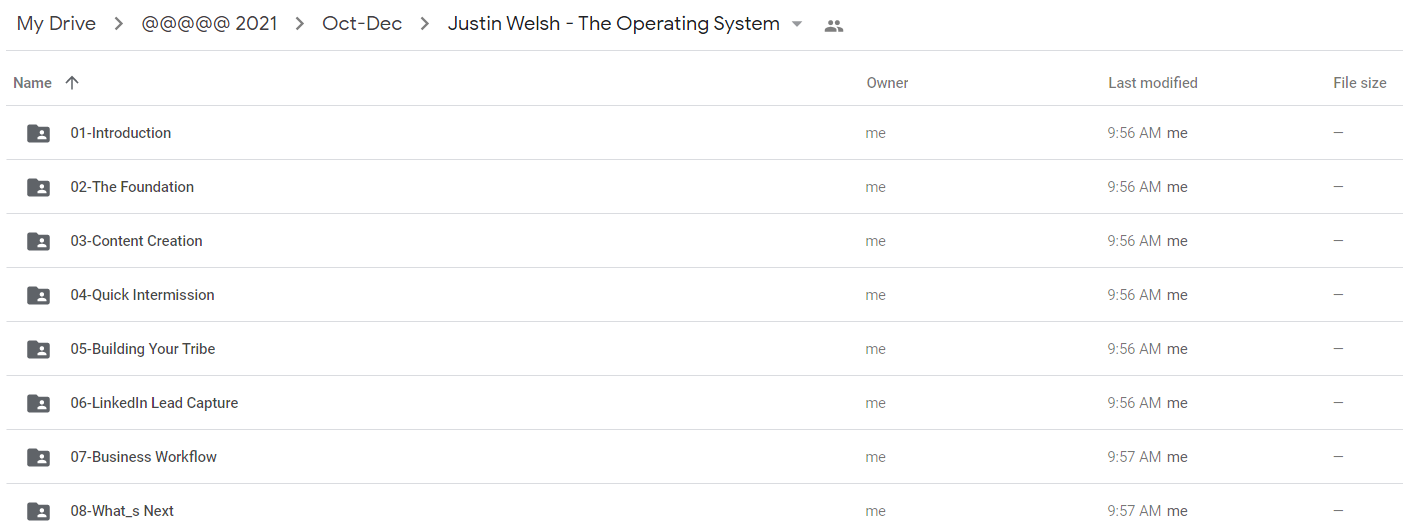Click the shared people icon in breadcrumb
Image resolution: width=1403 pixels, height=532 pixels.
point(834,26)
